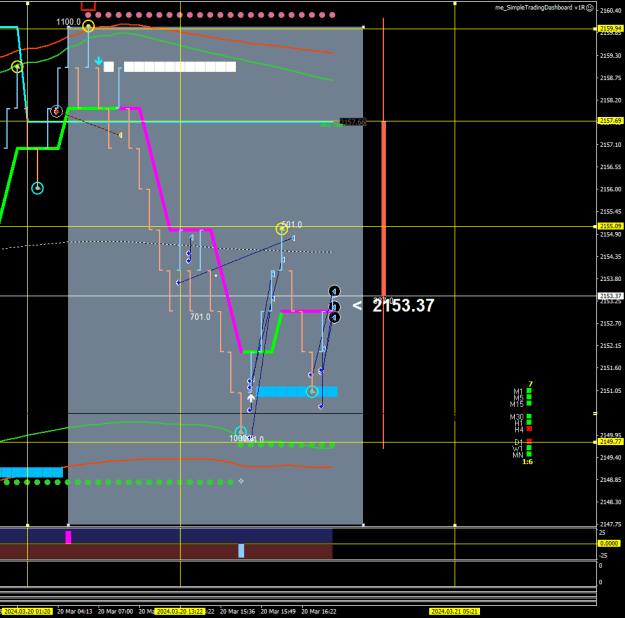
Task: Click the yellow 7 count above M1
Action: (530, 384)
